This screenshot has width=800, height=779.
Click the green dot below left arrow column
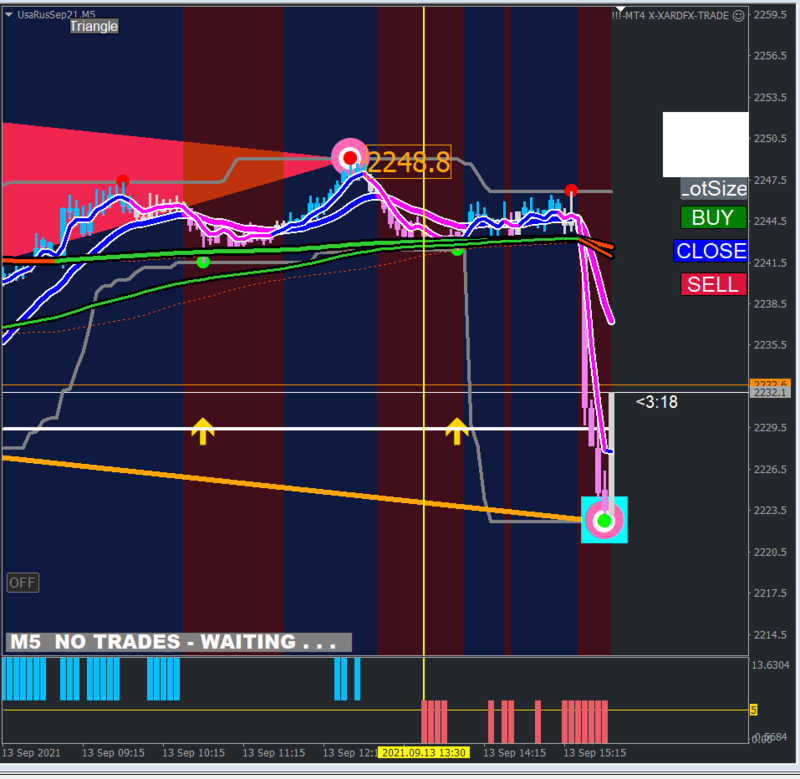(x=203, y=262)
